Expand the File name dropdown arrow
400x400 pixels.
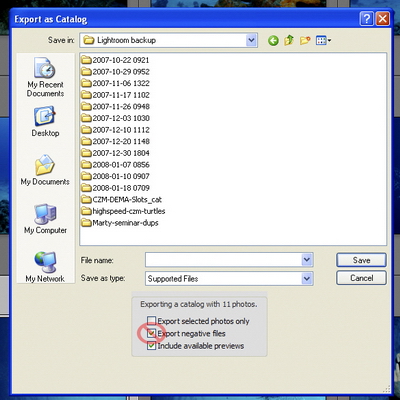point(307,260)
